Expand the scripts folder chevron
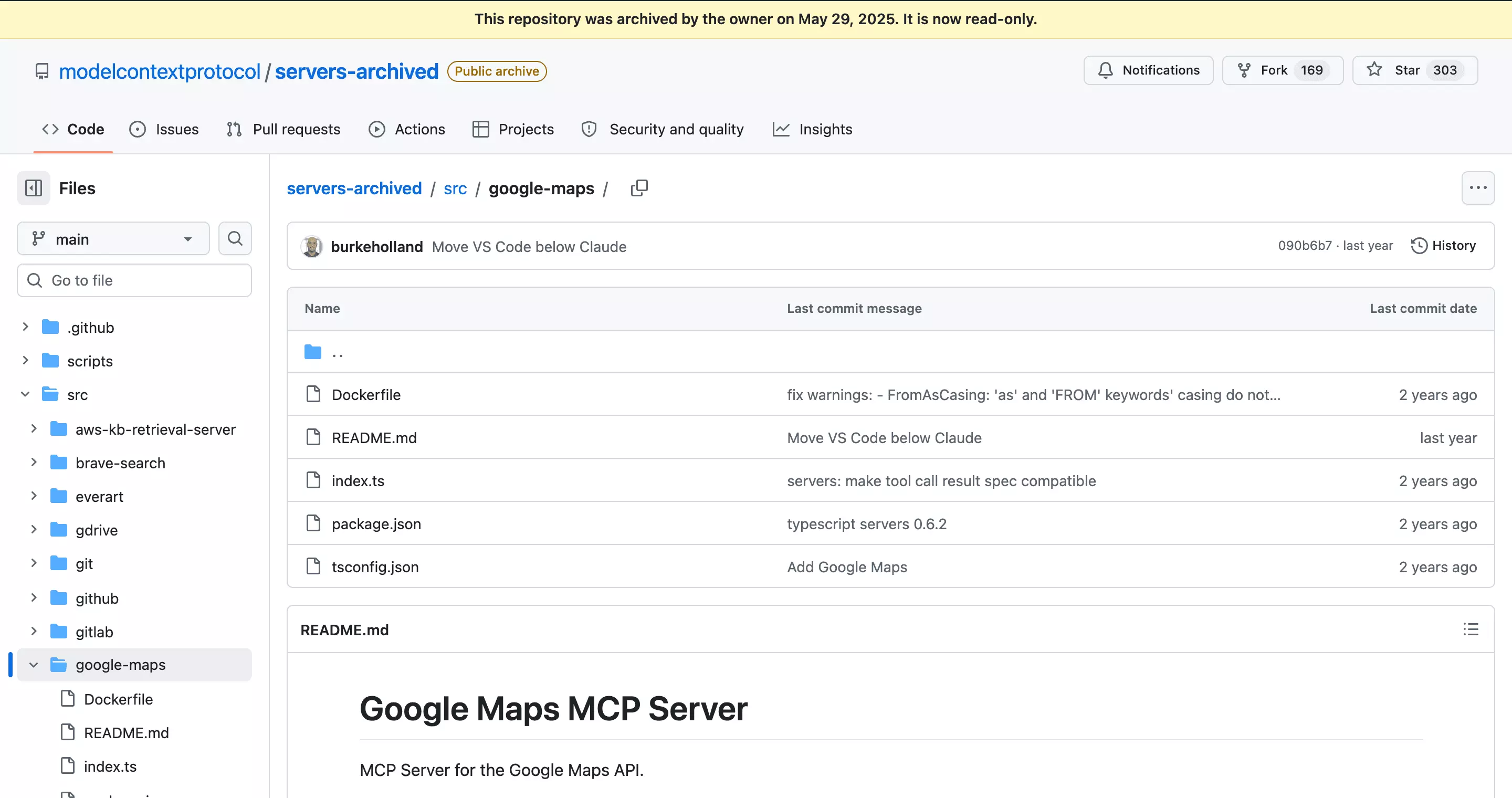 point(25,360)
